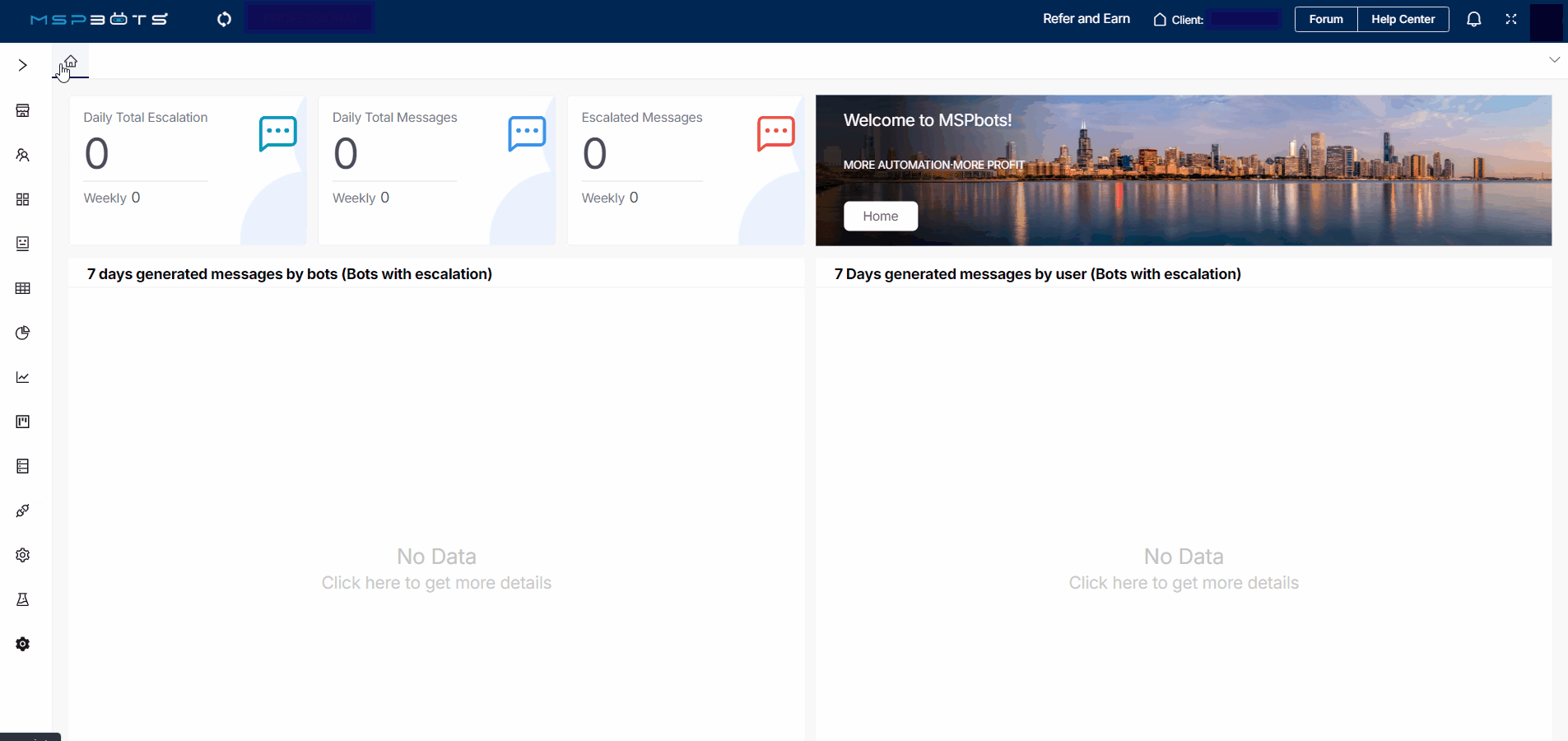Image resolution: width=1568 pixels, height=741 pixels.
Task: Click the Forum button
Action: (x=1325, y=19)
